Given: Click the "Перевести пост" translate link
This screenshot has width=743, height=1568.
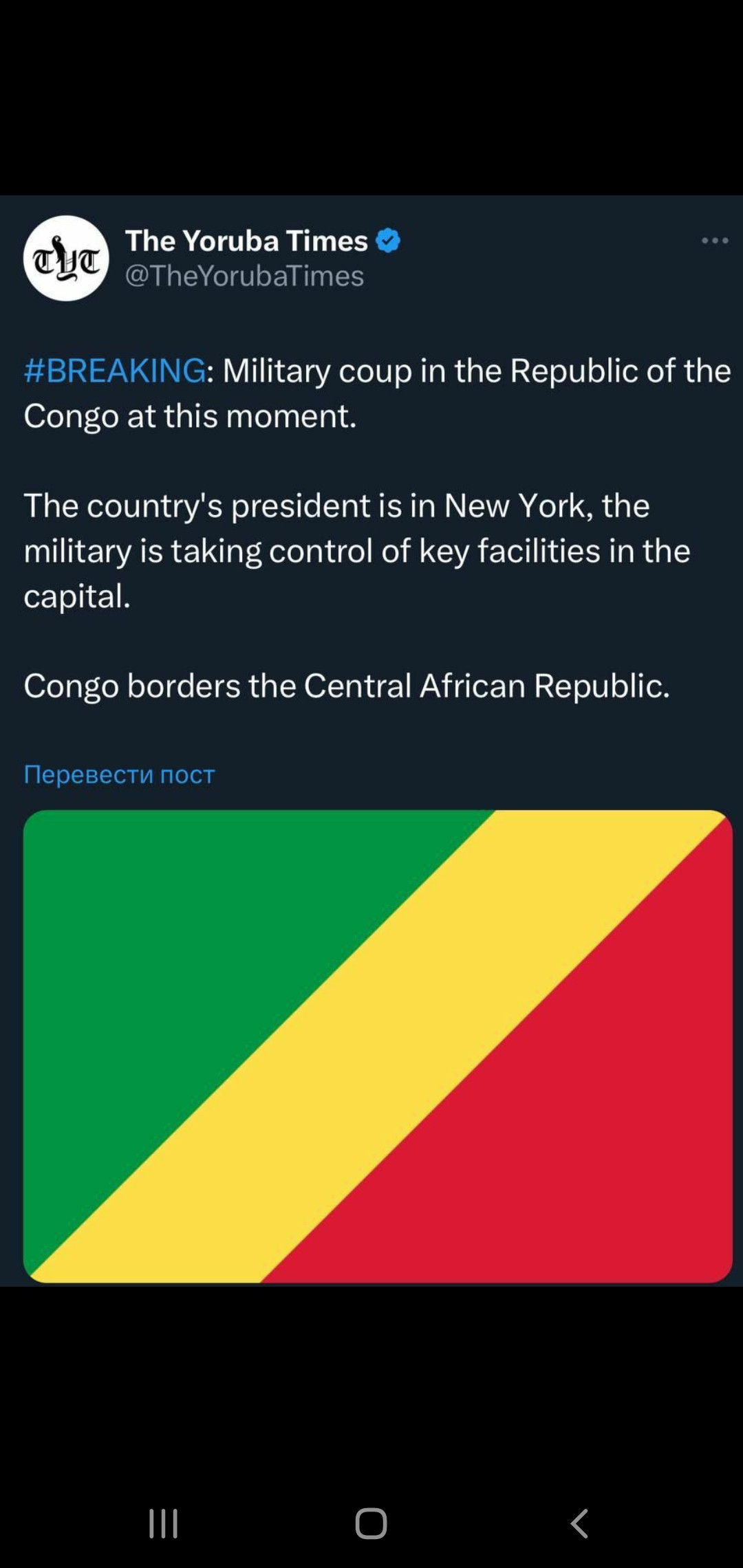Looking at the screenshot, I should pyautogui.click(x=119, y=774).
